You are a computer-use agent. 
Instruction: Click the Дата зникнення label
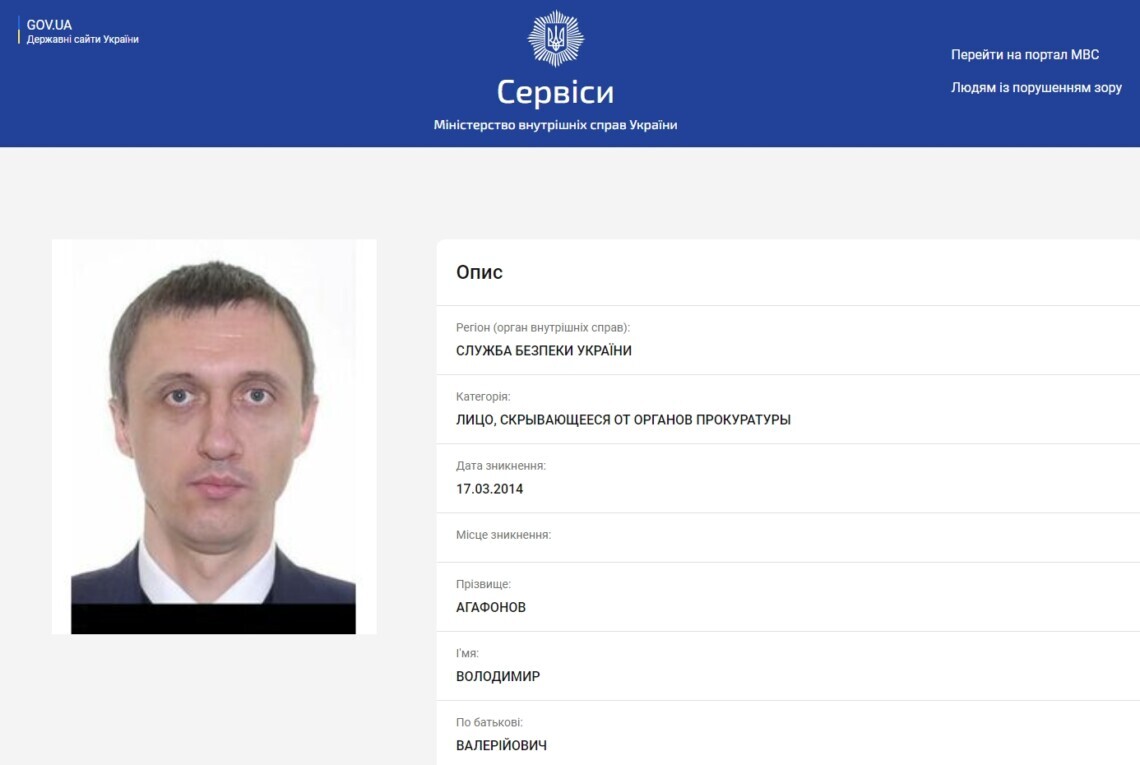501,465
